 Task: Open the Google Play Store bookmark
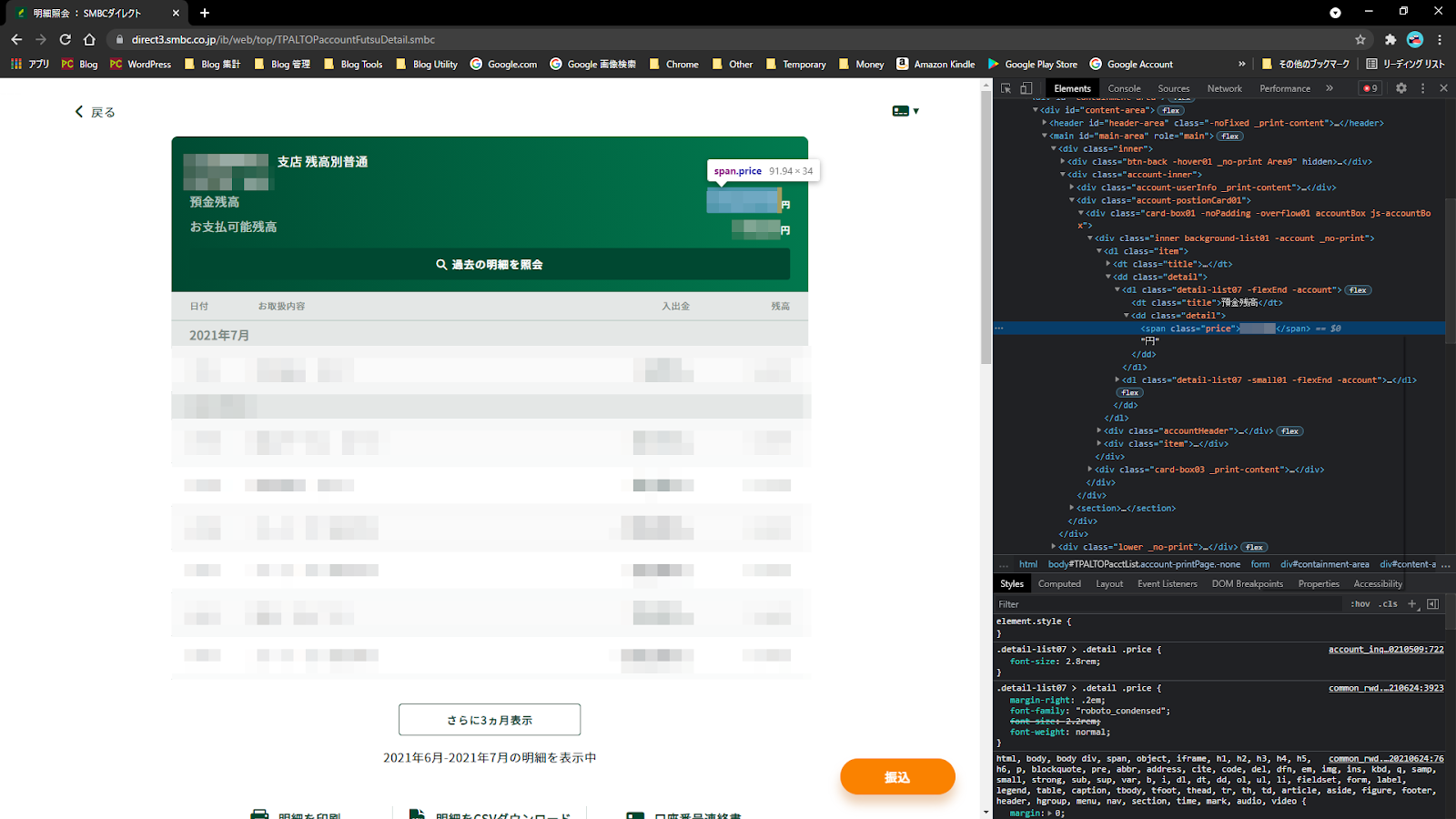[x=1033, y=64]
